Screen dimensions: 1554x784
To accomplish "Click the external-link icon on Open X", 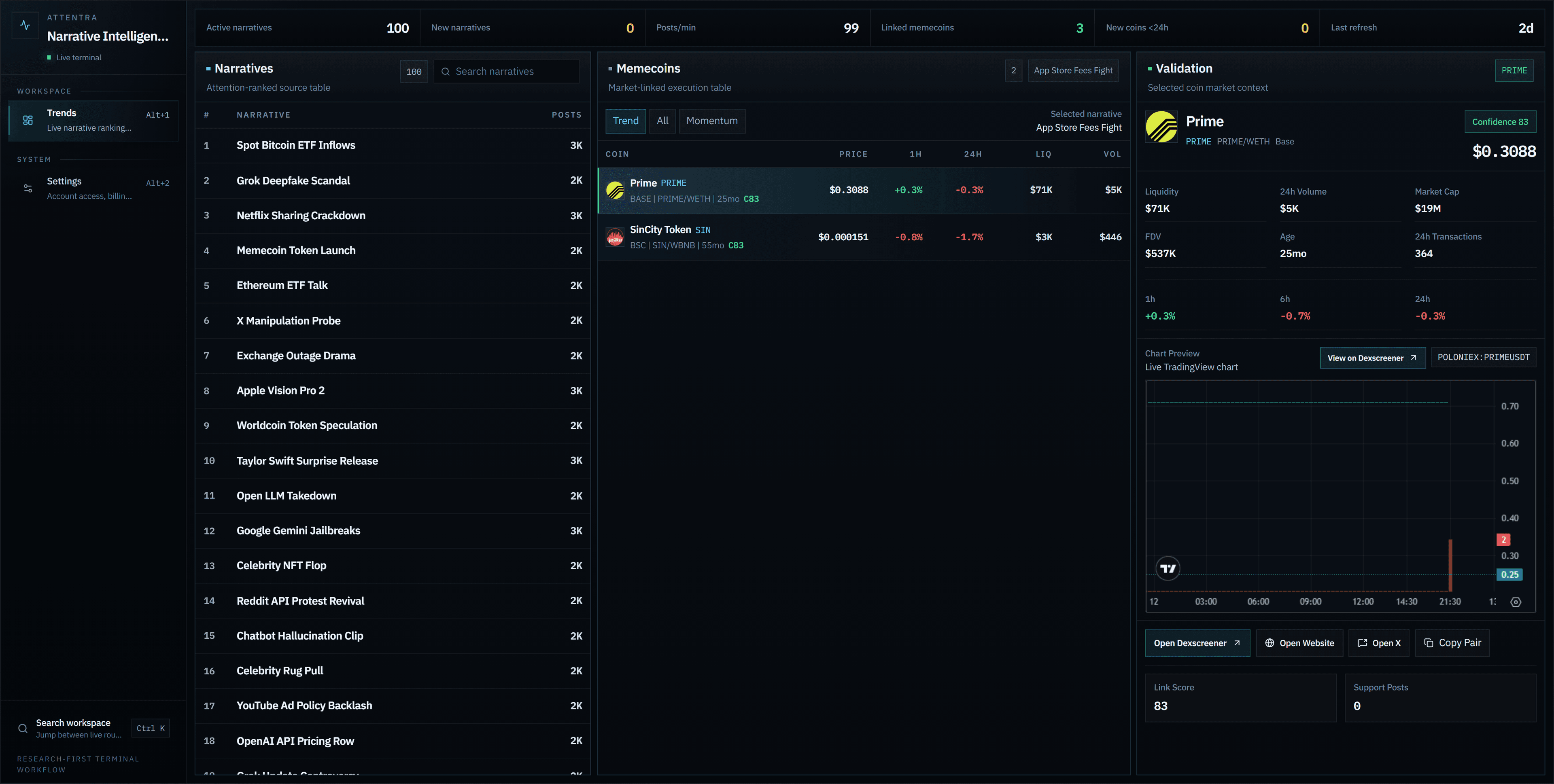I will click(1362, 643).
